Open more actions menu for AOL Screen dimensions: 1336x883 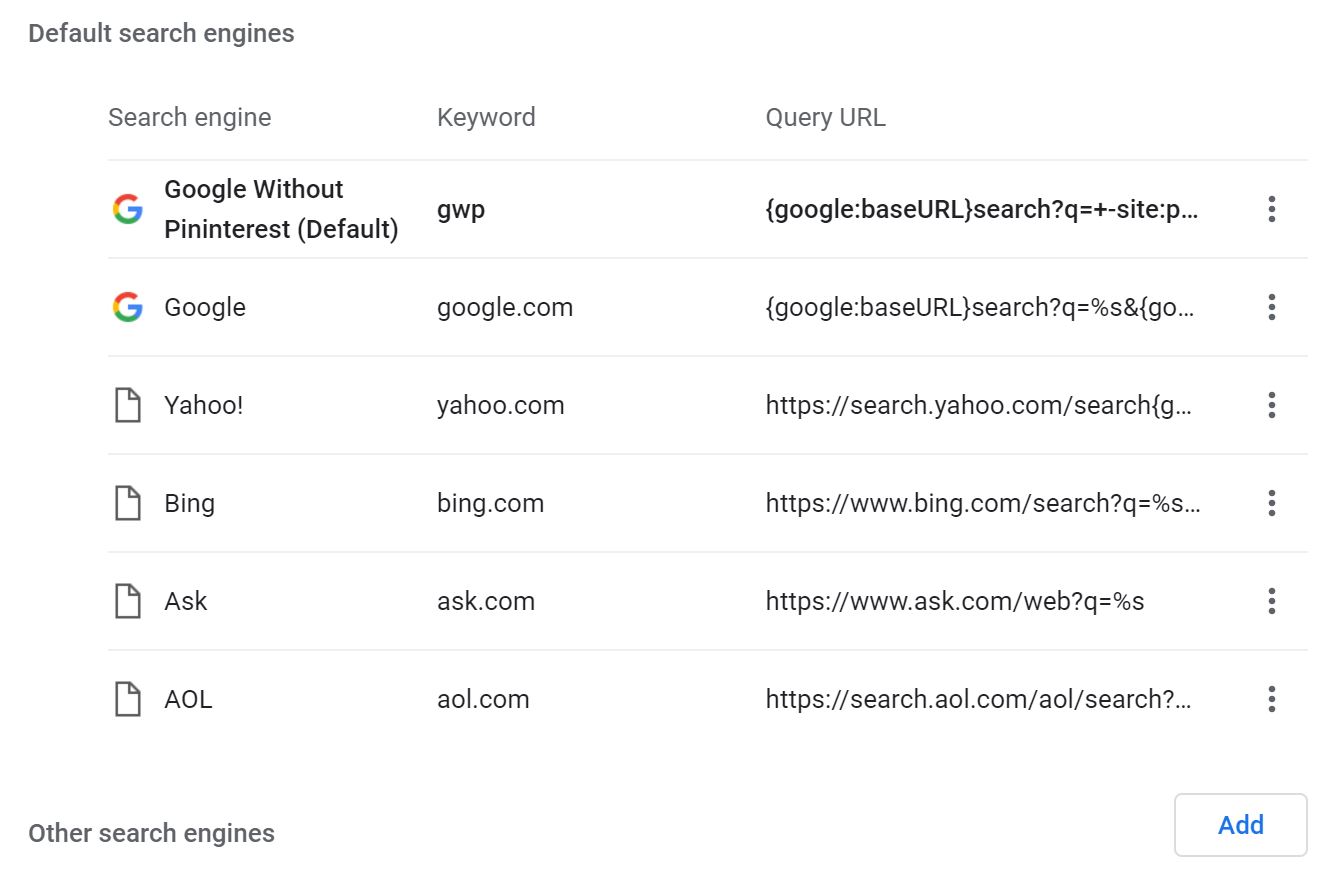tap(1271, 699)
